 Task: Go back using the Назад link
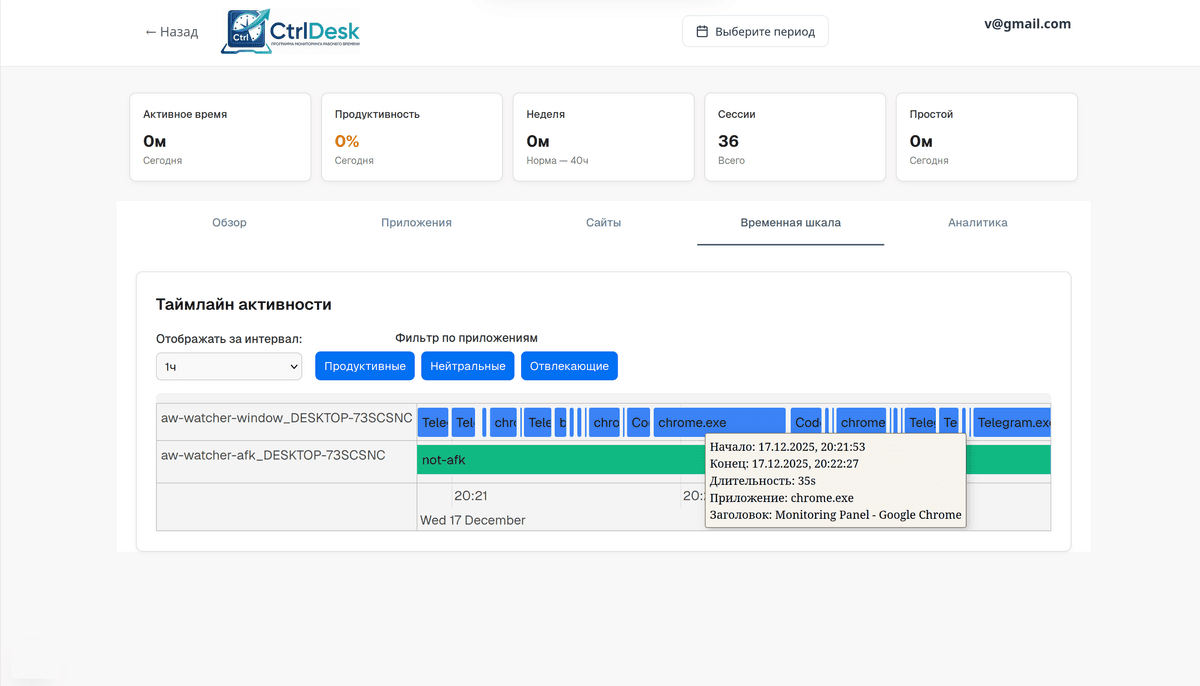[172, 32]
